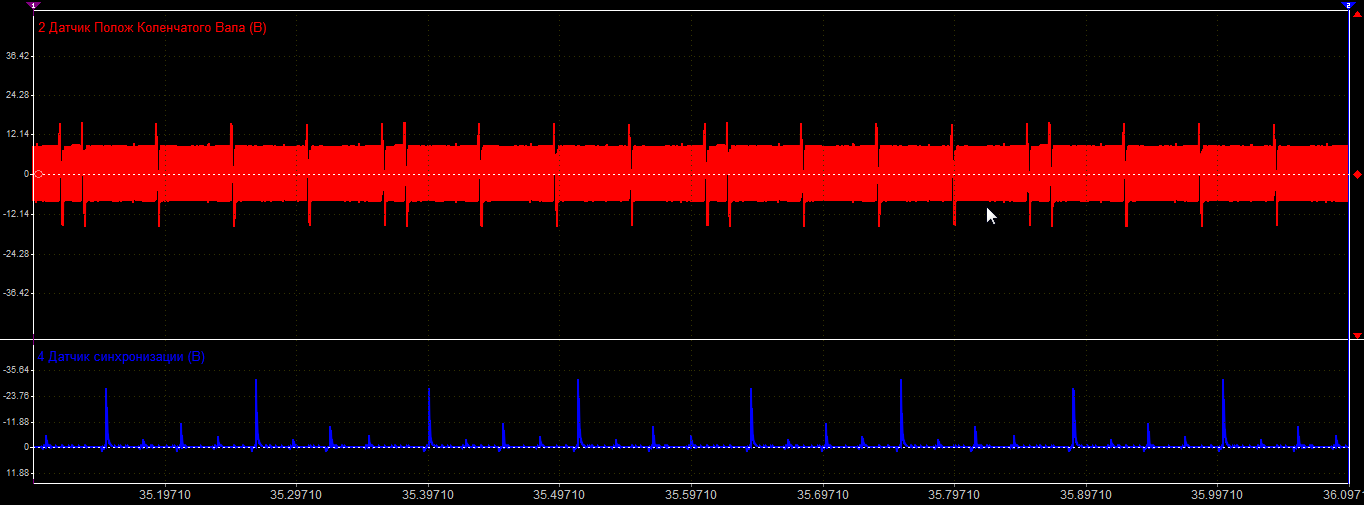
Task: Click the 35.49710 time axis label
Action: pyautogui.click(x=559, y=495)
